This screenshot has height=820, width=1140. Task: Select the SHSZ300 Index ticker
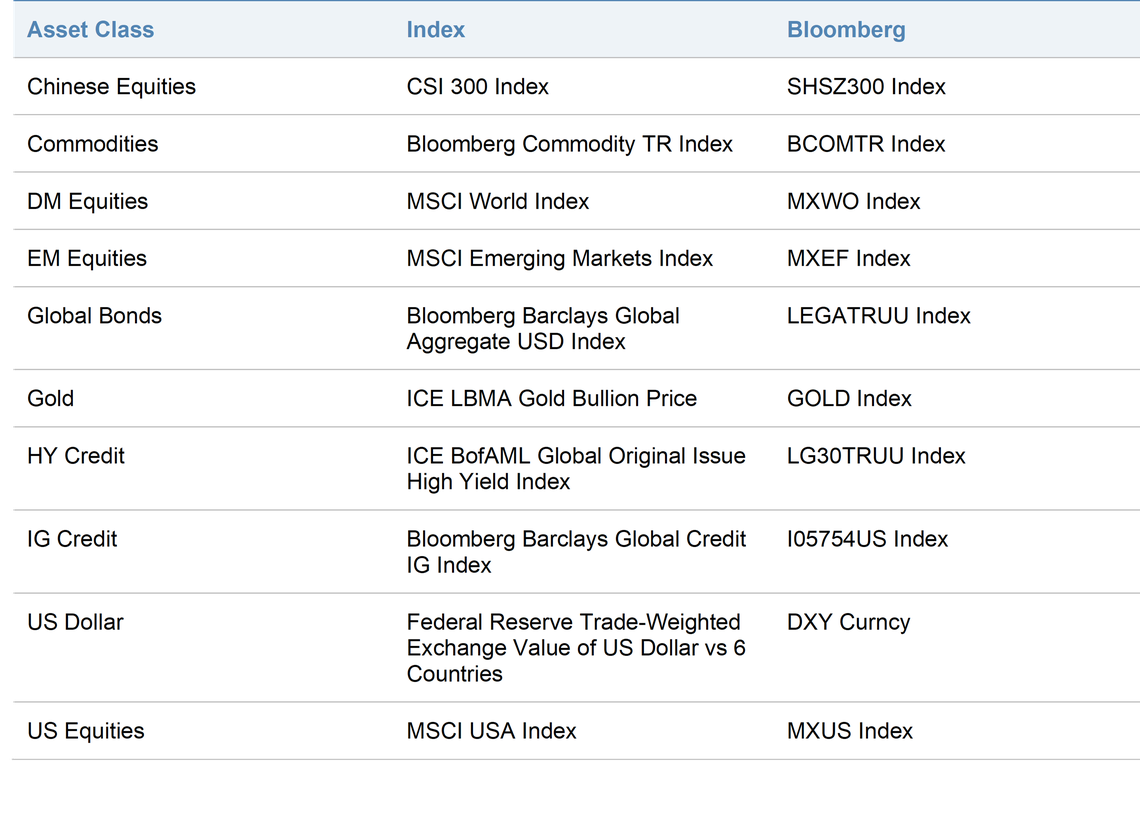(866, 87)
